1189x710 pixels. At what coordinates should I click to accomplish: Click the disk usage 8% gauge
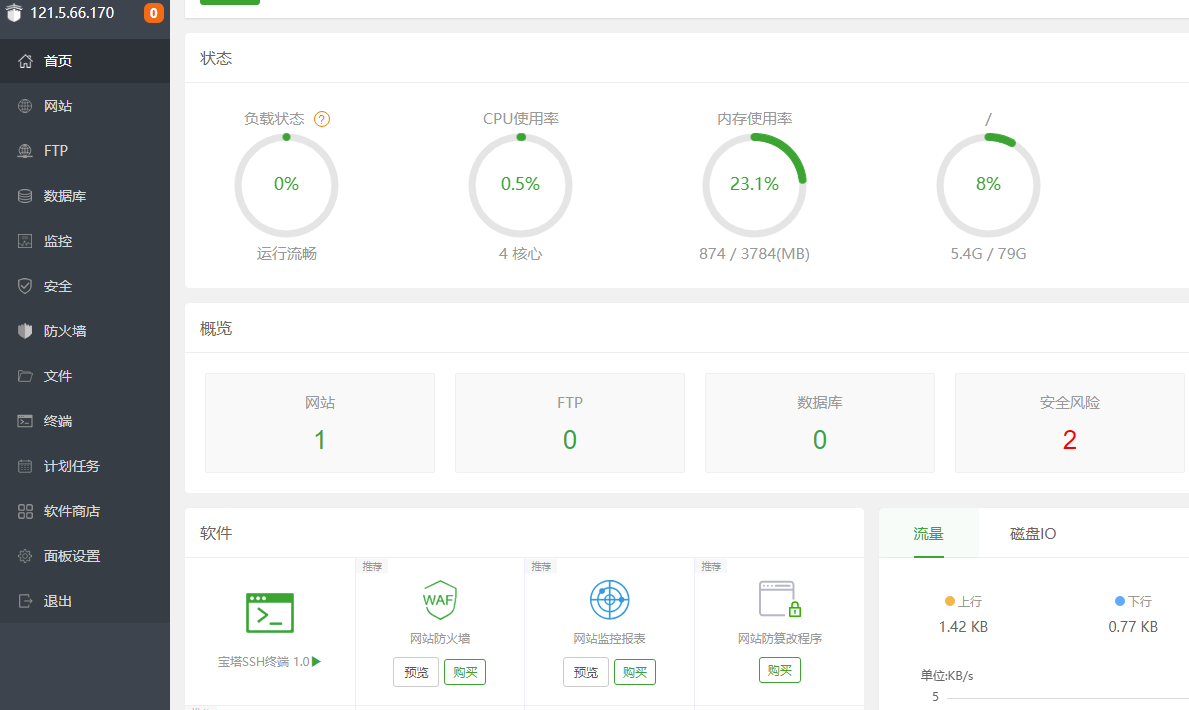click(x=988, y=185)
